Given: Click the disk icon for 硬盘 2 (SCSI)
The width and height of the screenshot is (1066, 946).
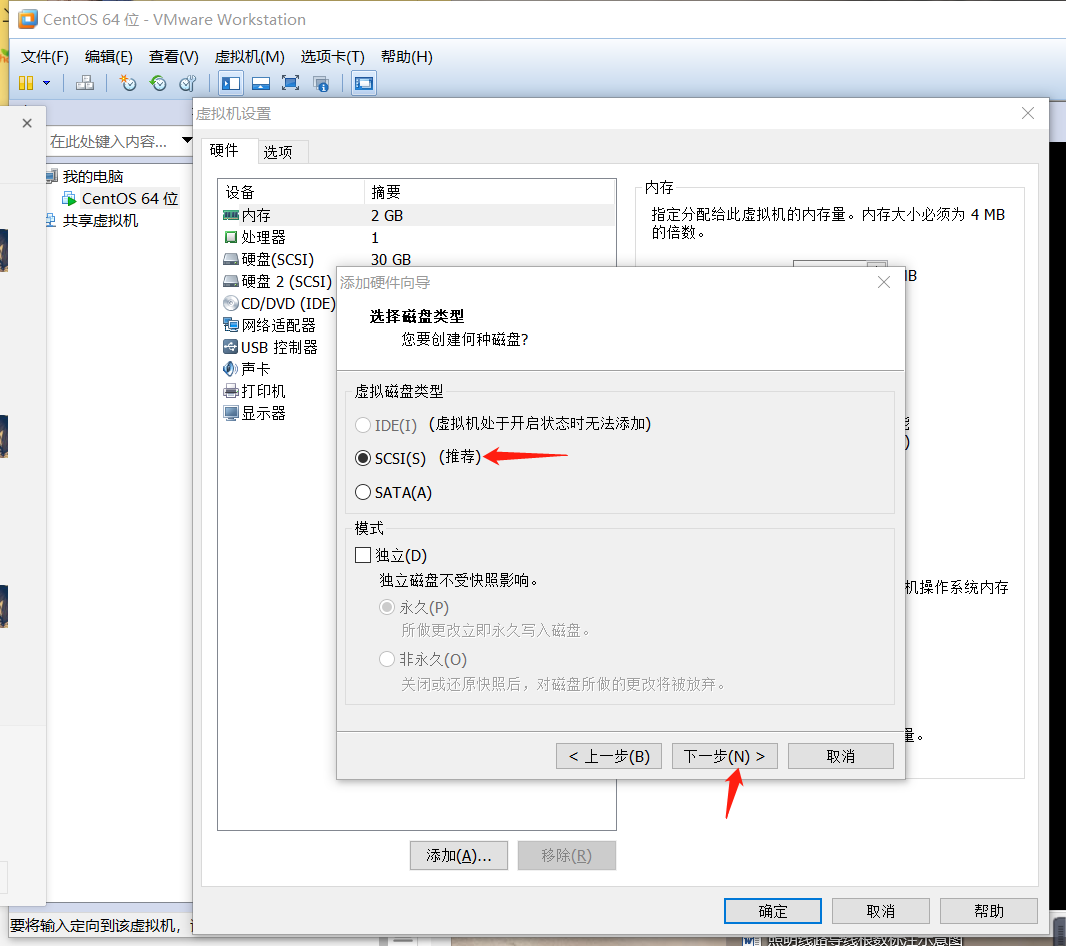Looking at the screenshot, I should click(230, 281).
